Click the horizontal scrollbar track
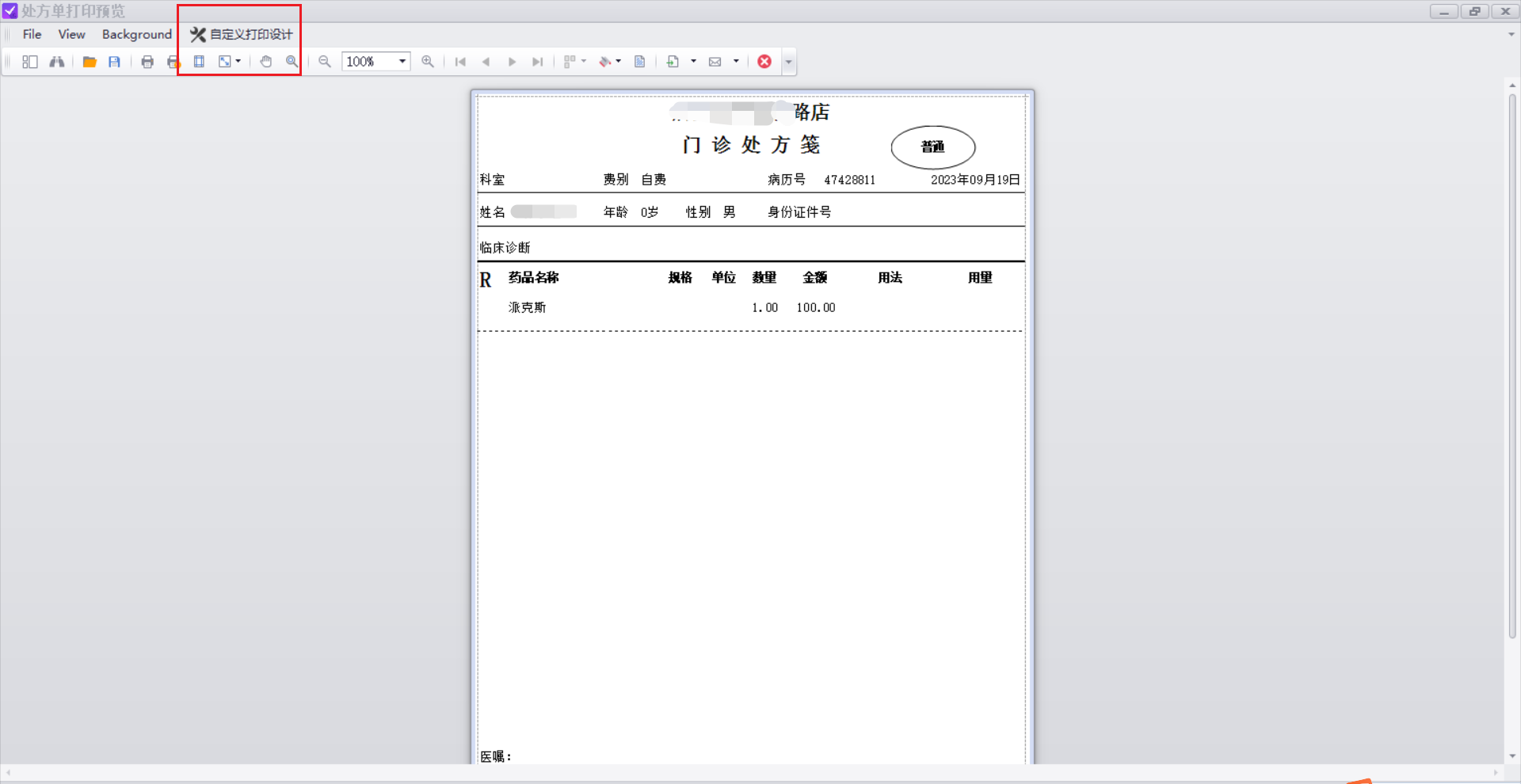The image size is (1521, 784). coord(751,772)
